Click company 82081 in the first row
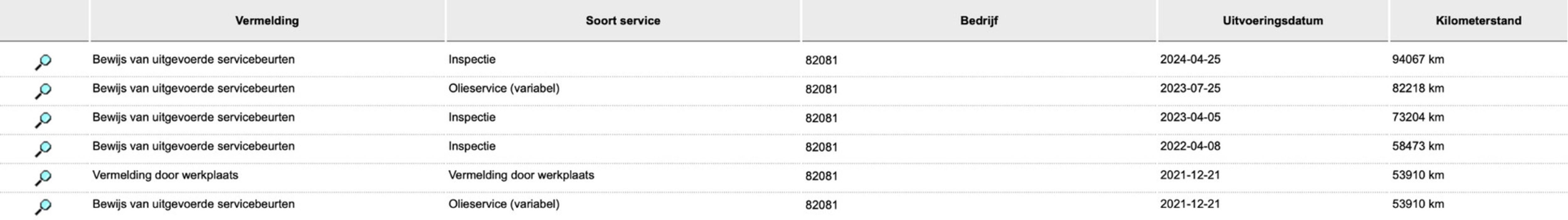Viewport: 1568px width, 220px height. [x=821, y=60]
